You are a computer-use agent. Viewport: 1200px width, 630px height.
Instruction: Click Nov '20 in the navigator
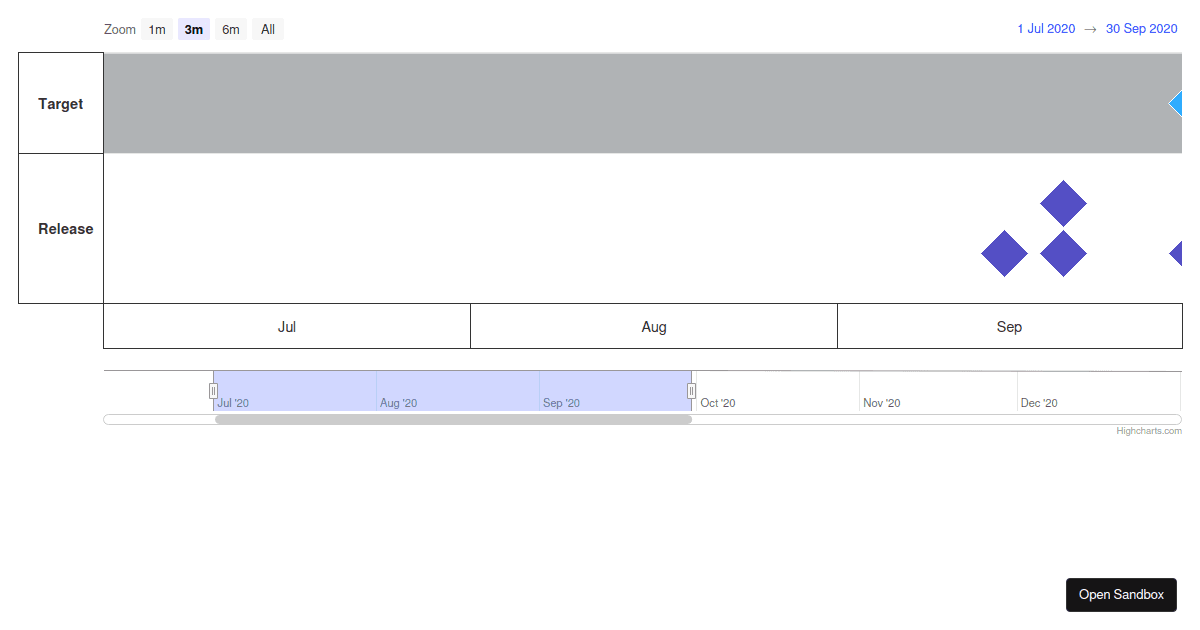click(x=881, y=403)
